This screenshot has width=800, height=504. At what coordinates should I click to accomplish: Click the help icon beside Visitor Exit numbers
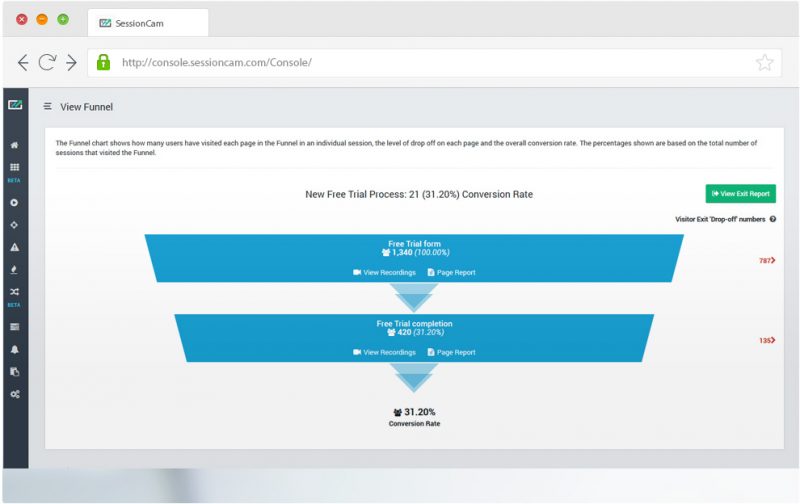(x=773, y=218)
